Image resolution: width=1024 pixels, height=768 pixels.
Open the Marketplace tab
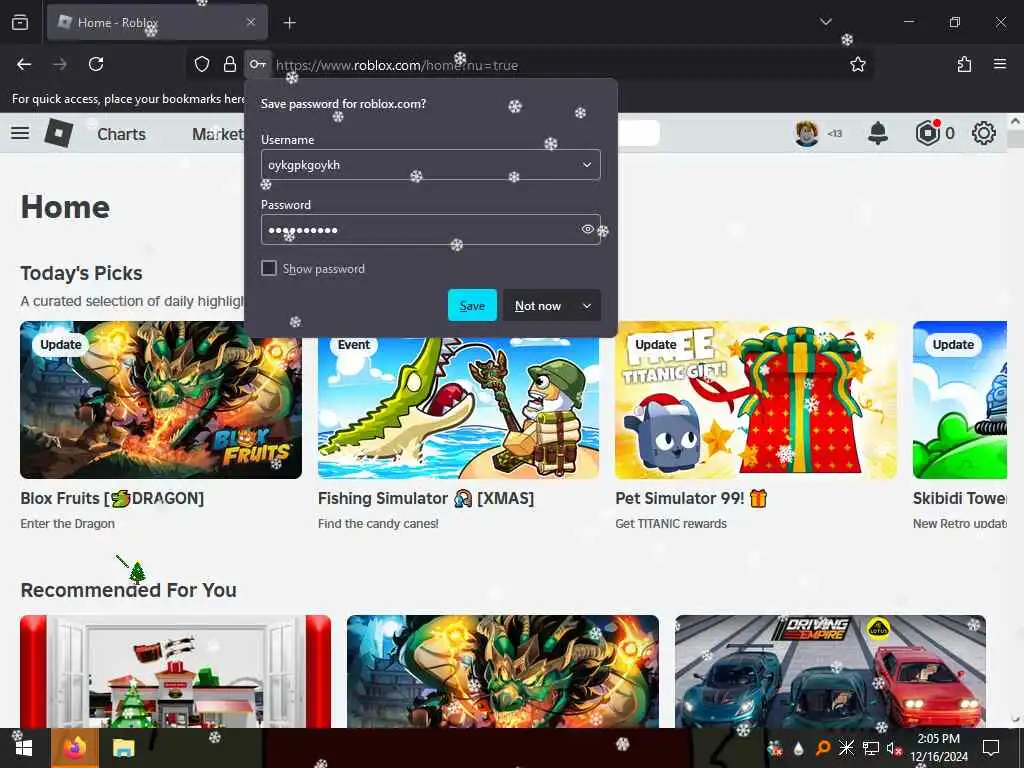218,134
